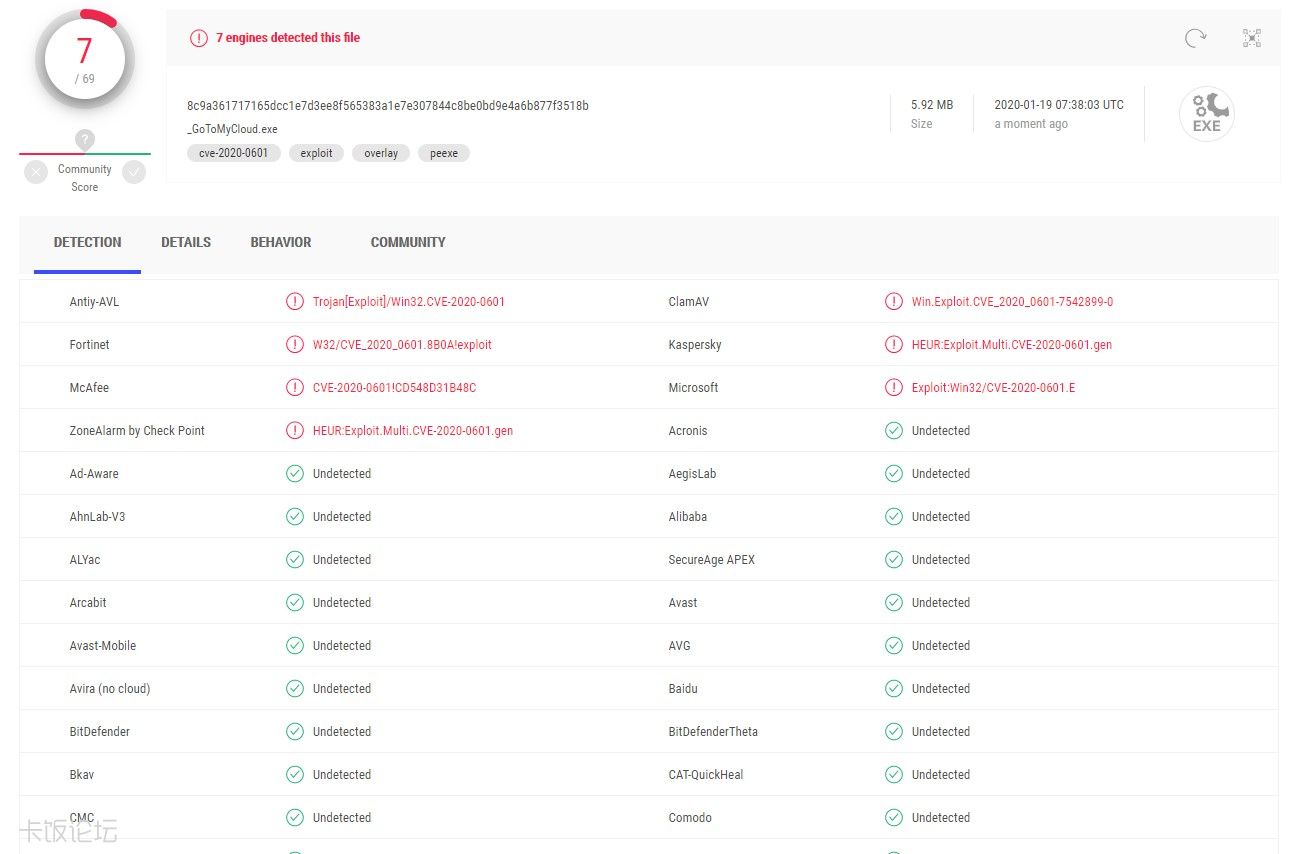Click the community score question mark marker
This screenshot has width=1308, height=854.
click(85, 140)
